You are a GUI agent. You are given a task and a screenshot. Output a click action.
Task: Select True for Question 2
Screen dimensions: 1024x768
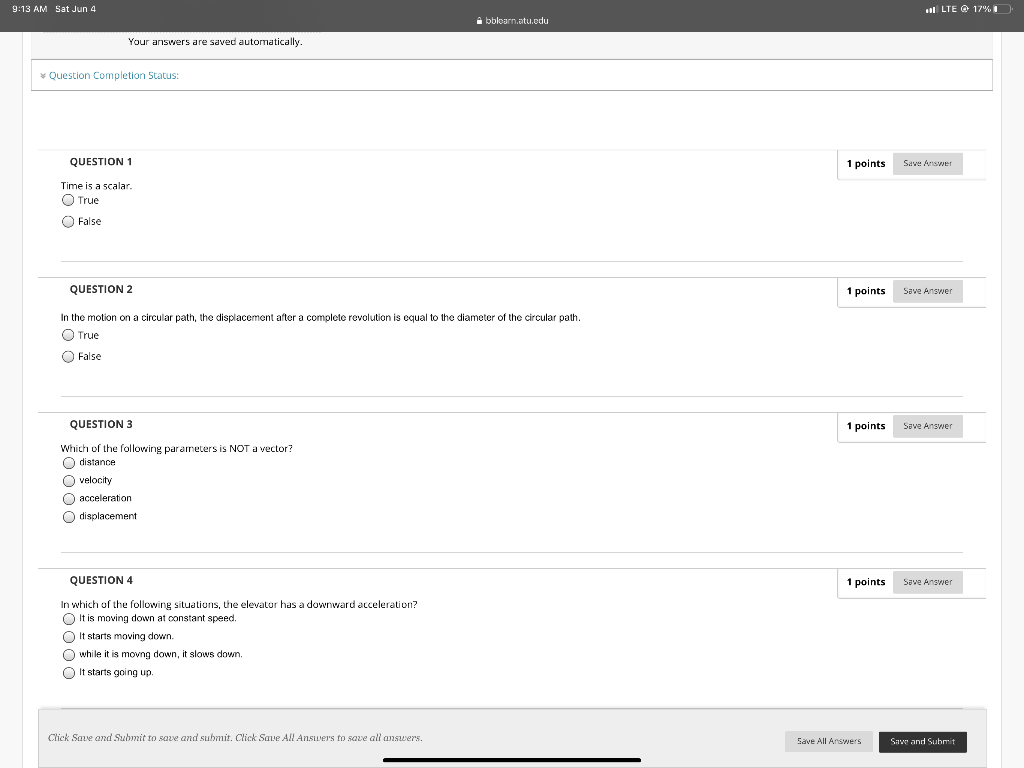(68, 335)
